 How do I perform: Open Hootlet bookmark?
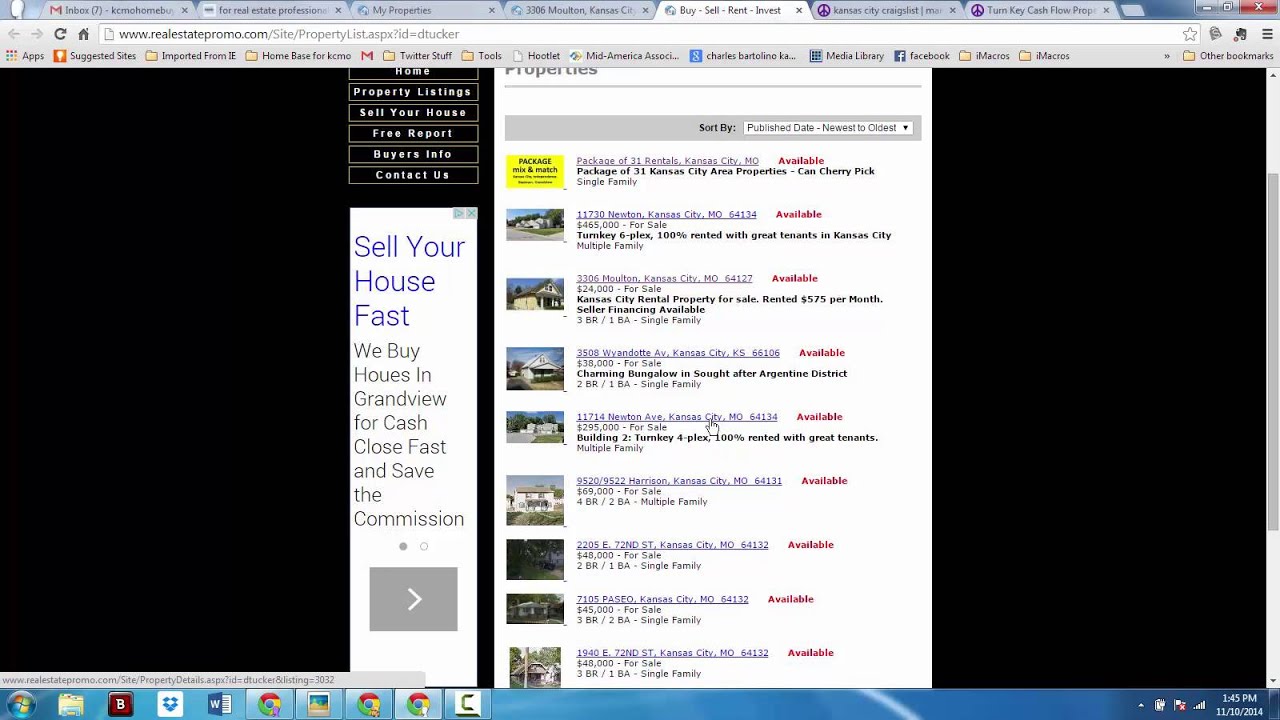pos(536,56)
